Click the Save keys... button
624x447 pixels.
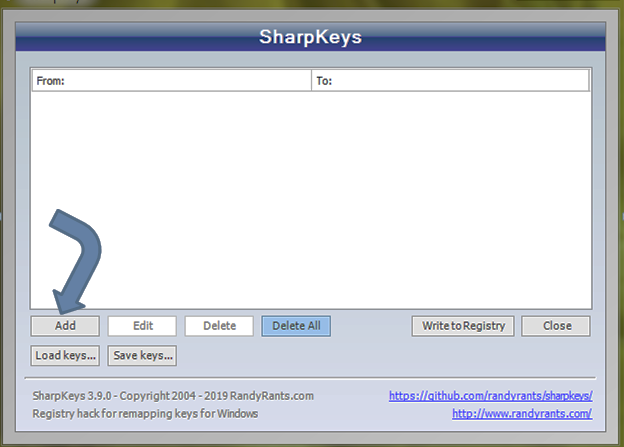click(x=143, y=355)
